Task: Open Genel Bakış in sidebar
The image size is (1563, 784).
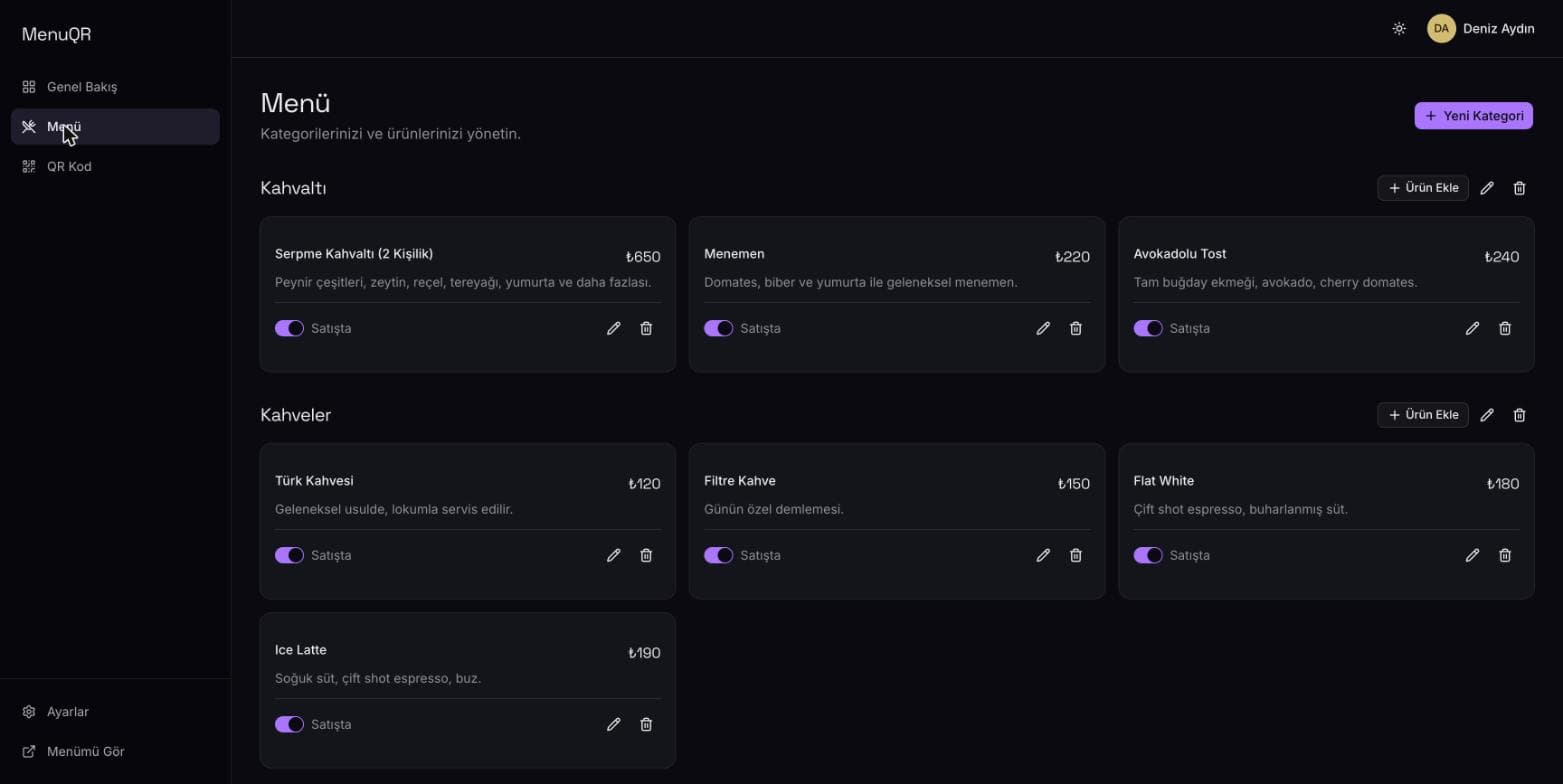Action: 115,87
